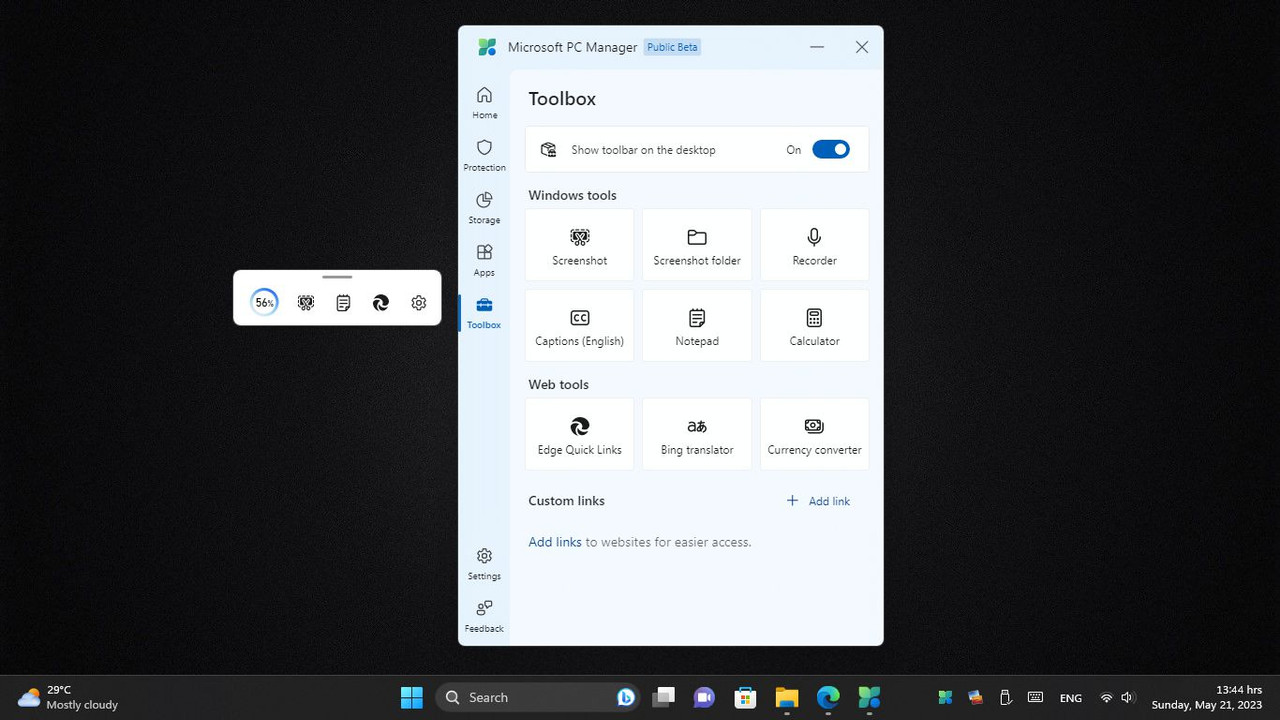Viewport: 1280px width, 720px height.
Task: Open Edge from the desktop toolbar
Action: click(x=381, y=302)
